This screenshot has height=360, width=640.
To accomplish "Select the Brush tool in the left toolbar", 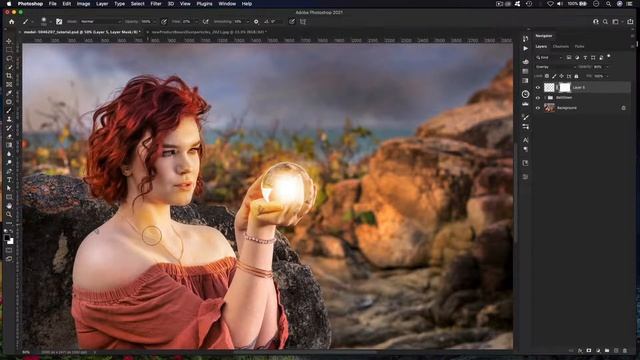I will pyautogui.click(x=9, y=110).
